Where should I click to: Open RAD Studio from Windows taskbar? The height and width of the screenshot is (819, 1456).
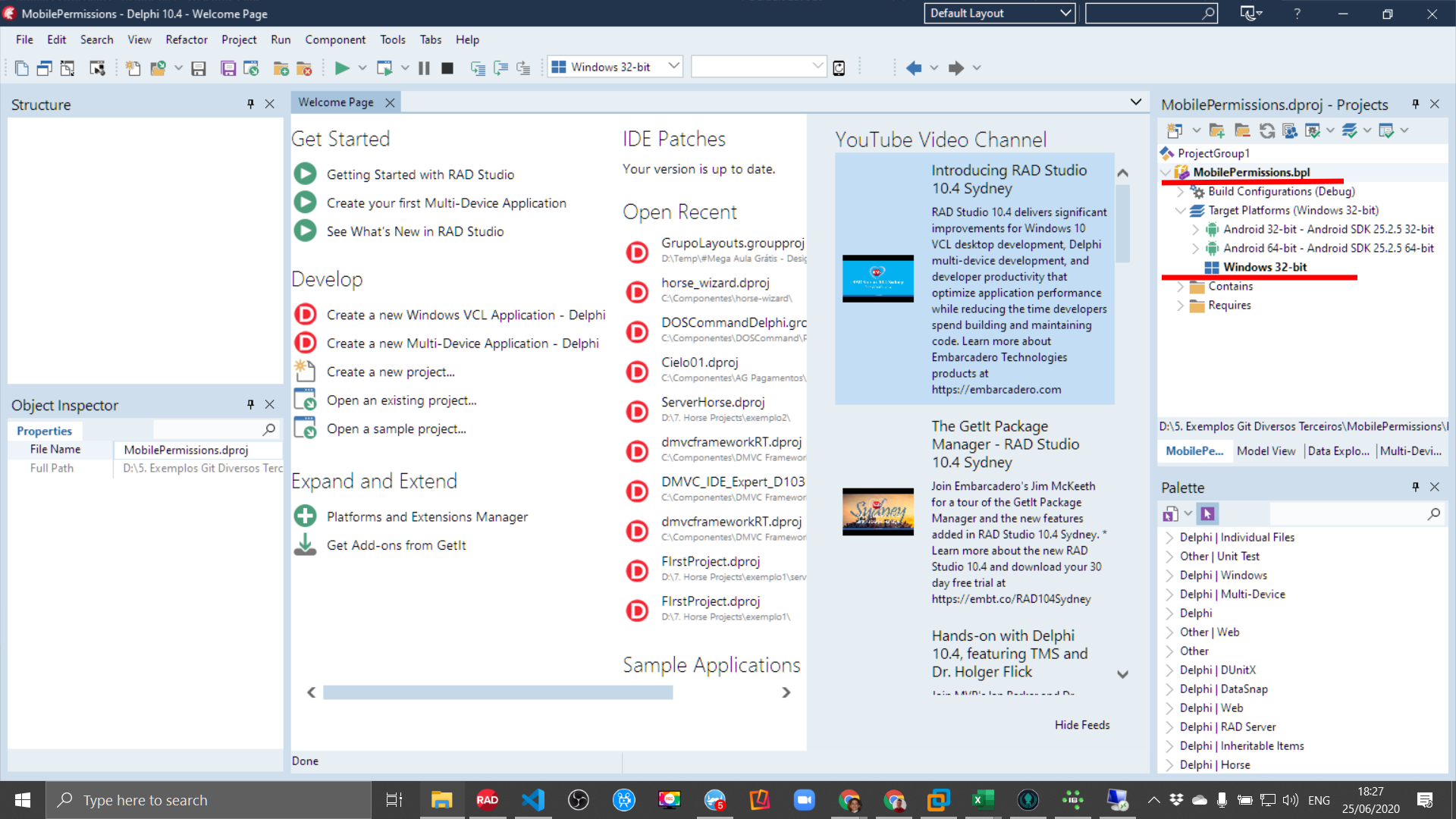(487, 800)
